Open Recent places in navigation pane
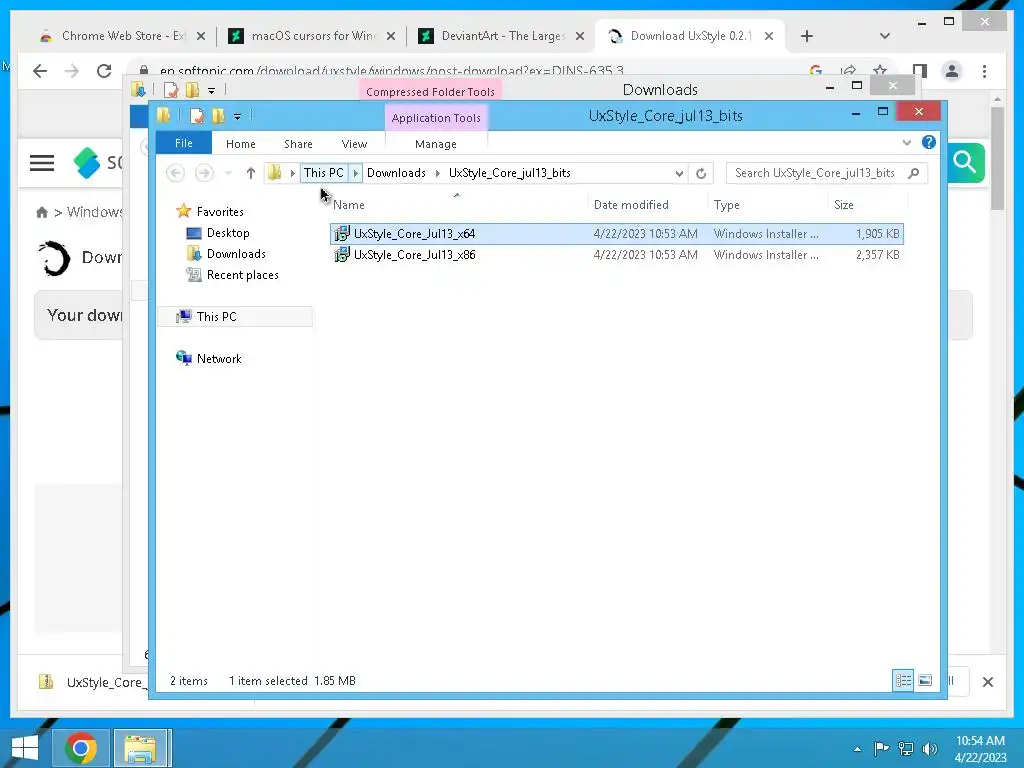1024x768 pixels. click(x=242, y=275)
